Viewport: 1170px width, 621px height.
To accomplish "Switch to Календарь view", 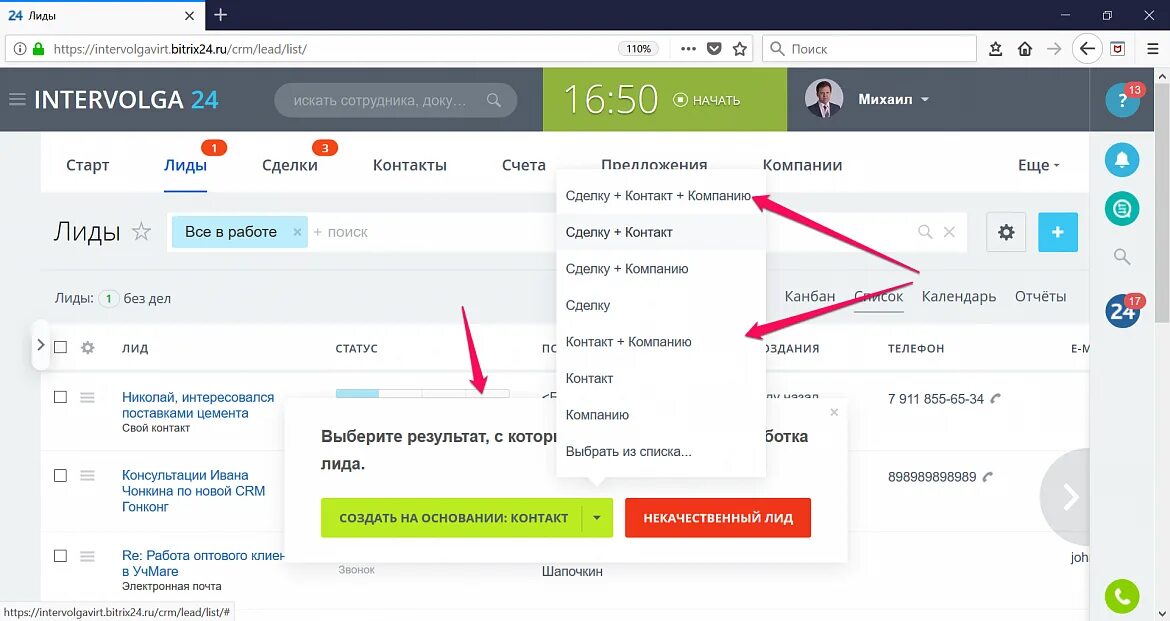I will [959, 296].
